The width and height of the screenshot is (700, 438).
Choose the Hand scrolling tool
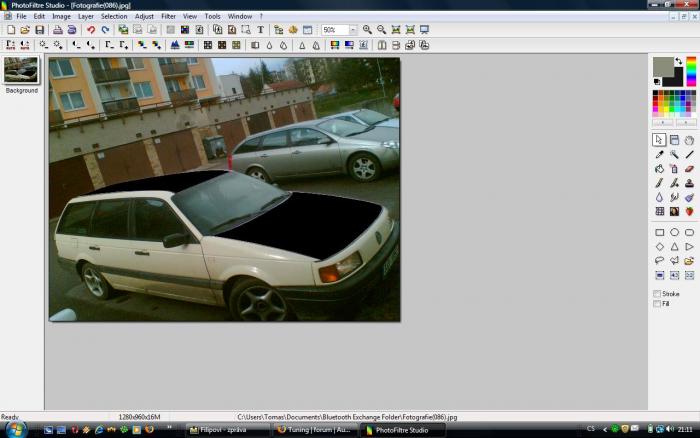[689, 140]
